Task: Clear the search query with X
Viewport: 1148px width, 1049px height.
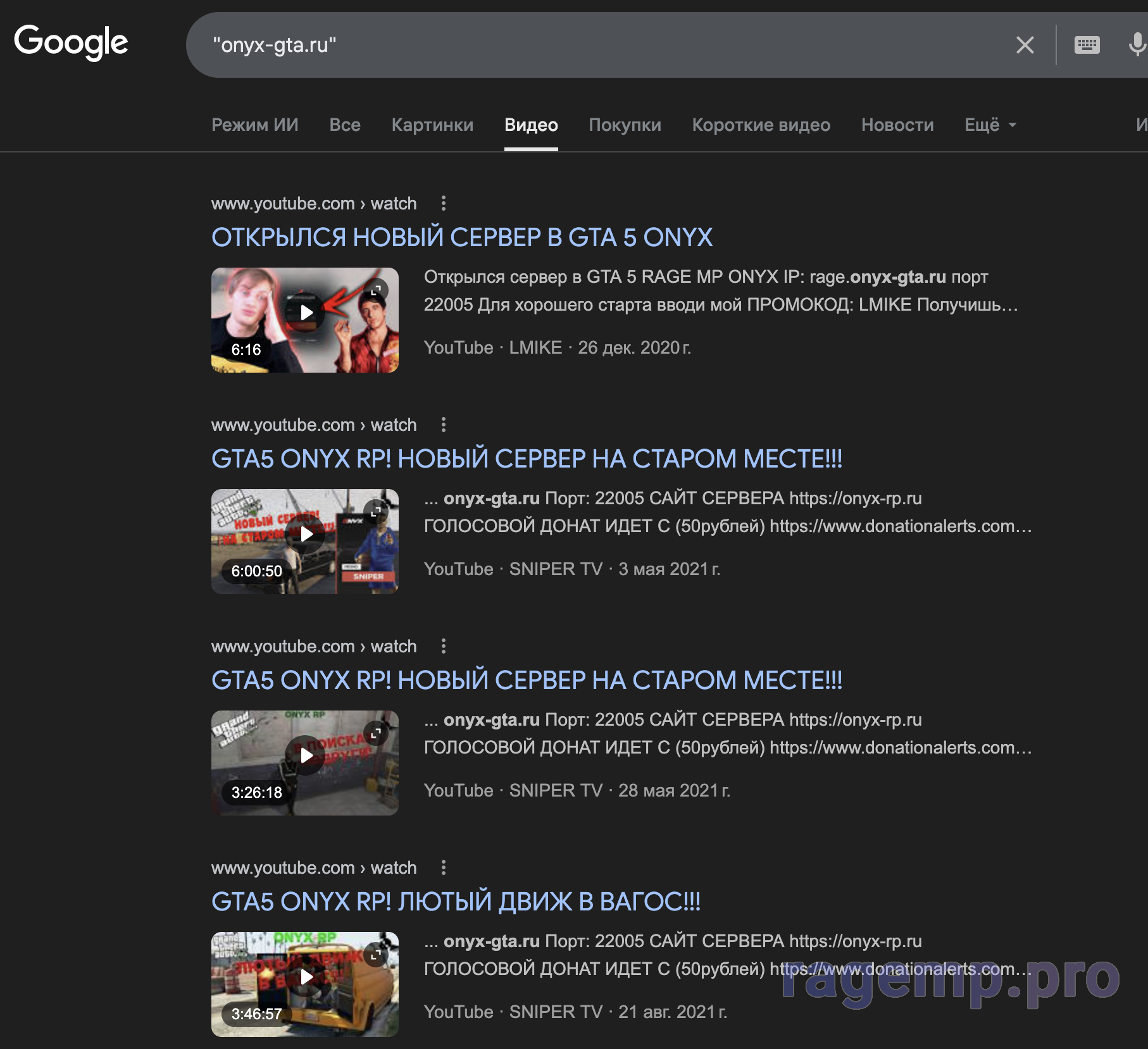Action: 1025,45
